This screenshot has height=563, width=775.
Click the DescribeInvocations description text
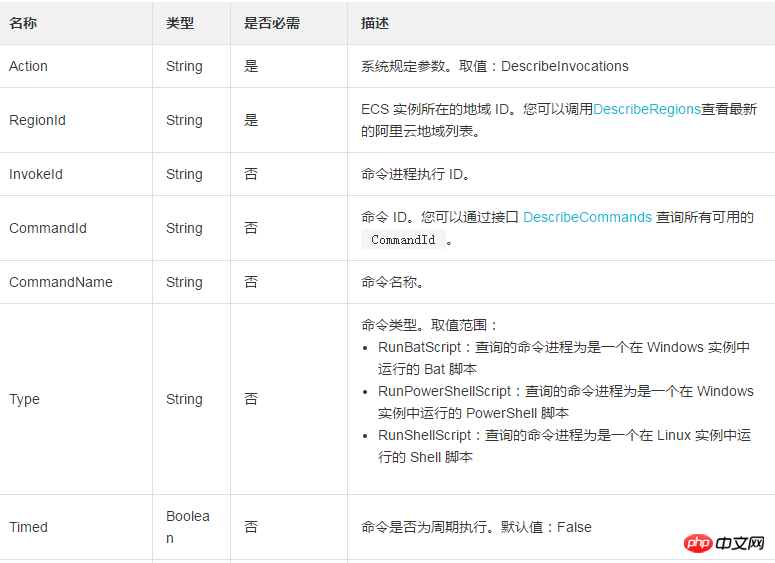(495, 66)
